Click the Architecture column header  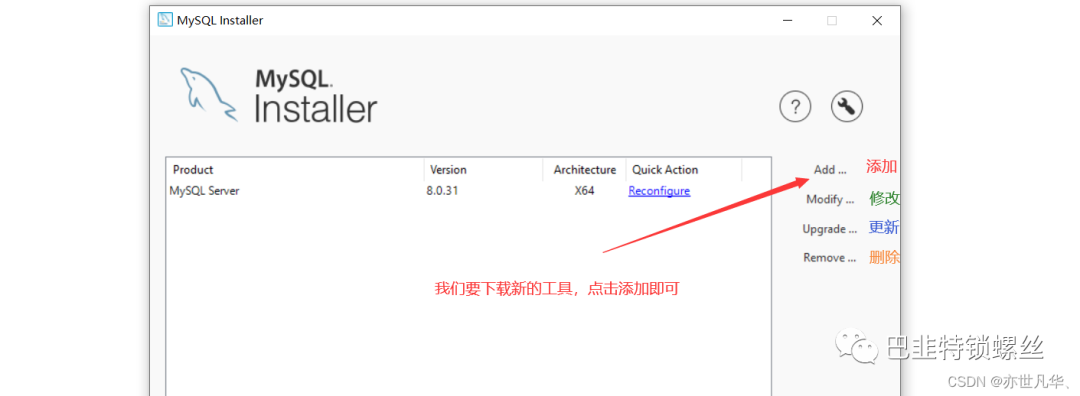click(x=585, y=169)
